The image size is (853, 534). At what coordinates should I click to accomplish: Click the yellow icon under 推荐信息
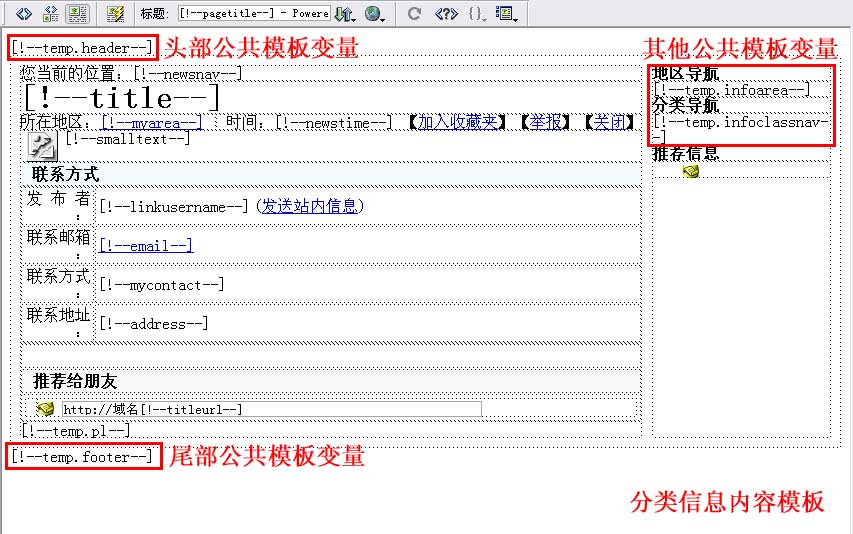coord(691,172)
